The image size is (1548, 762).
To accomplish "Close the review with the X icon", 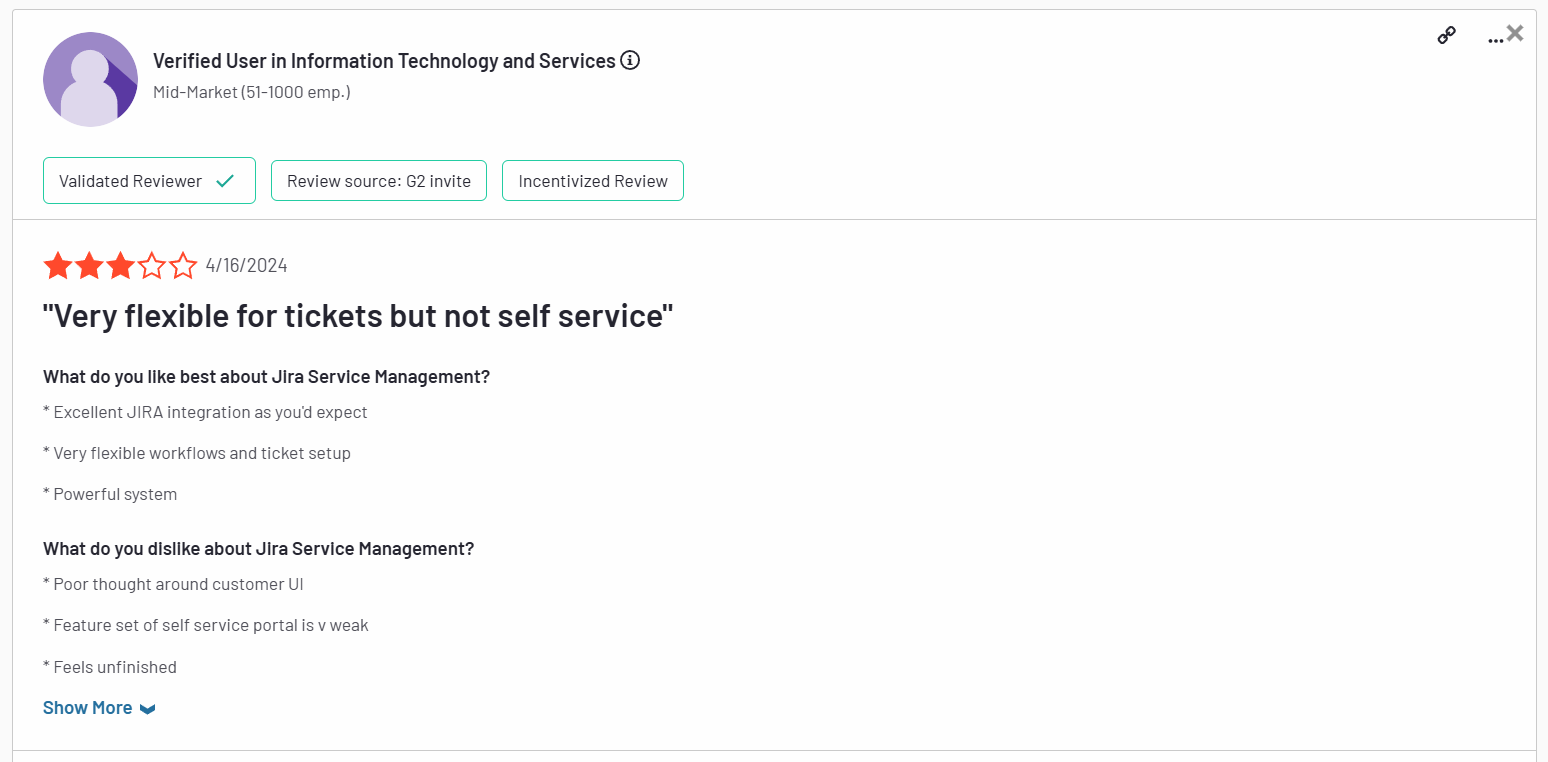I will pos(1516,33).
